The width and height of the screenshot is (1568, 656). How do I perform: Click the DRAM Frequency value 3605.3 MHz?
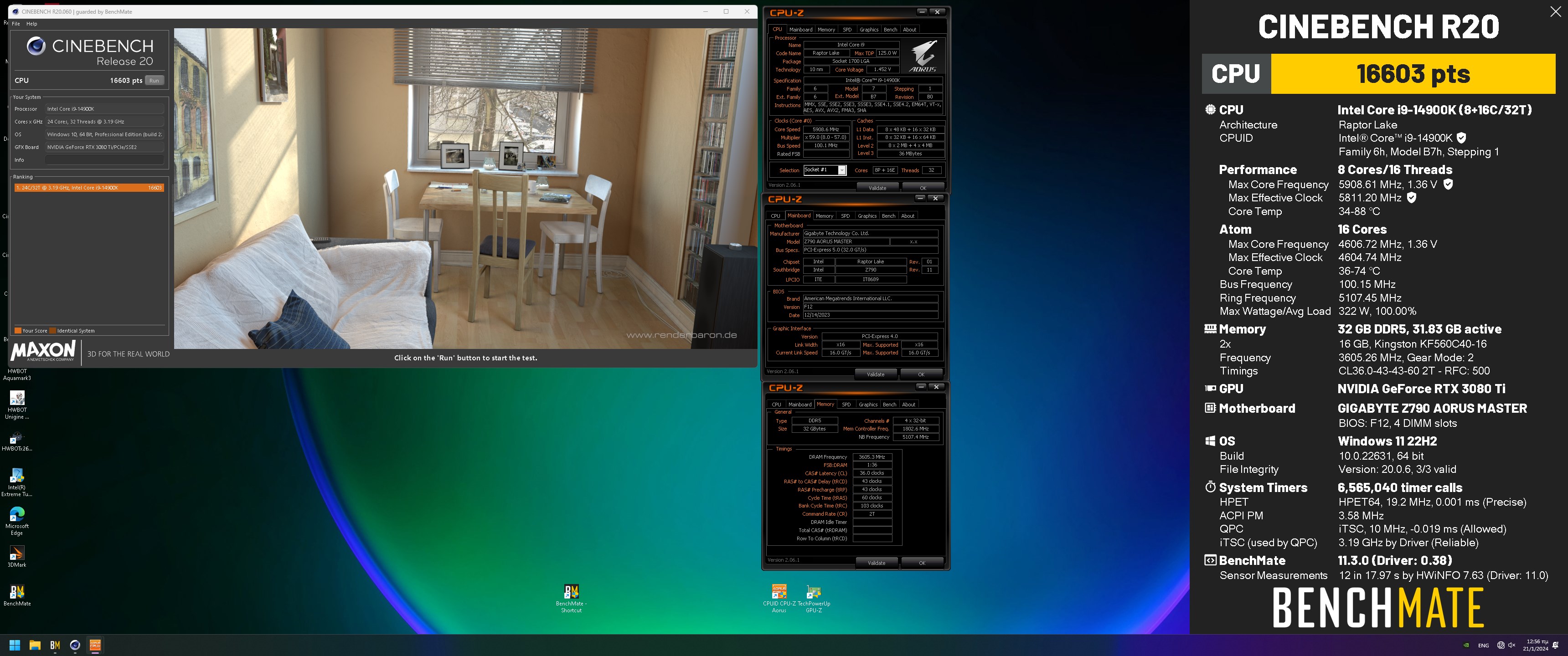coord(872,457)
